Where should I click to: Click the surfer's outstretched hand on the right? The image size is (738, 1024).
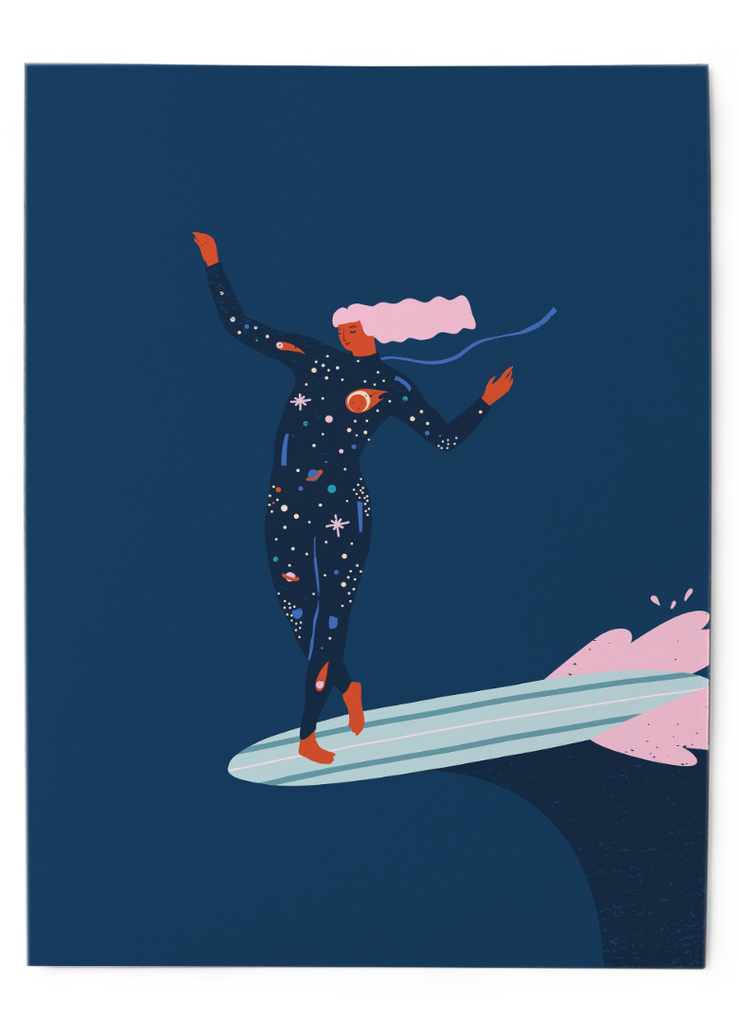click(x=498, y=386)
